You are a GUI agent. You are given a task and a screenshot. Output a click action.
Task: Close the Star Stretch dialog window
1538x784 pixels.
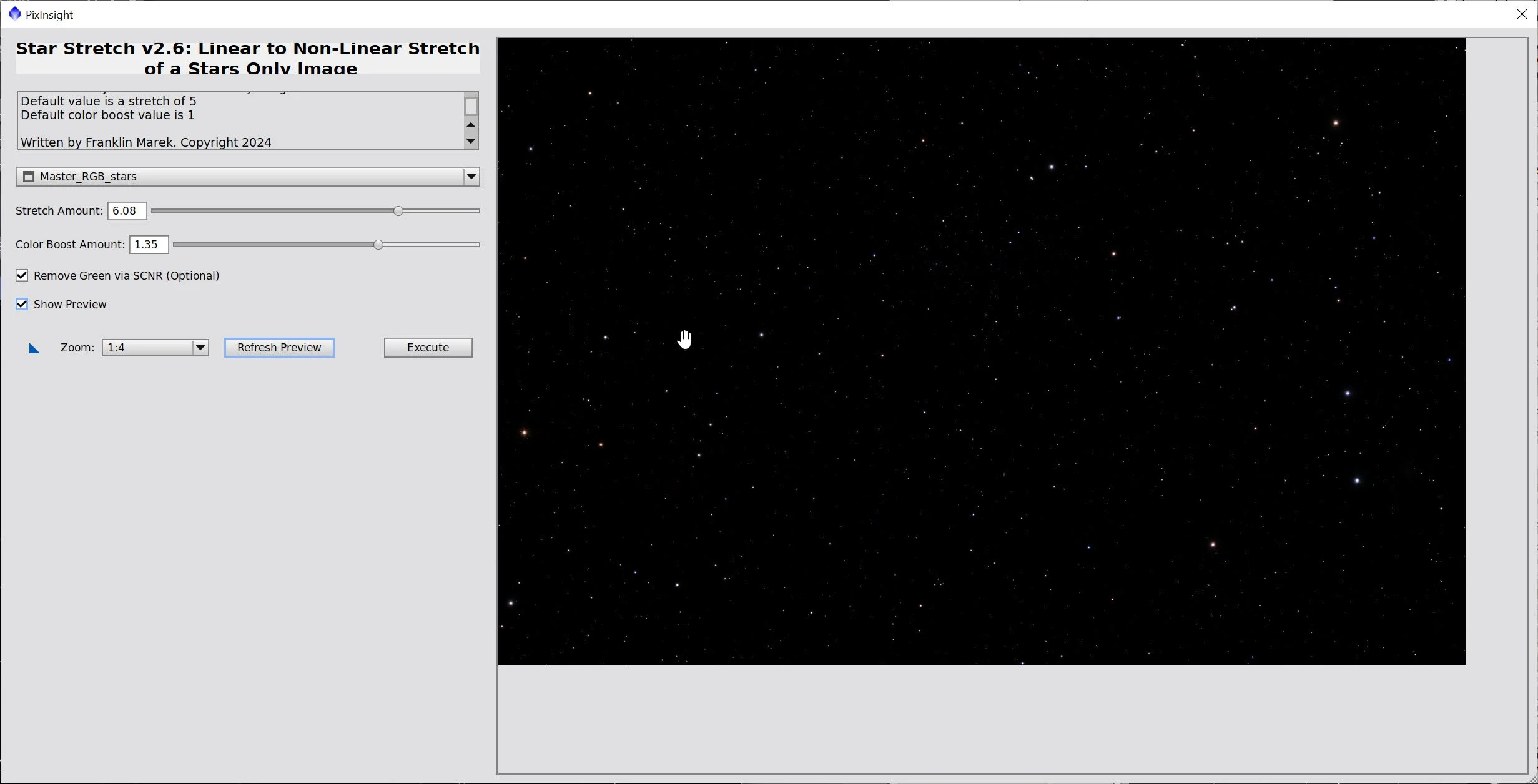pos(1522,14)
